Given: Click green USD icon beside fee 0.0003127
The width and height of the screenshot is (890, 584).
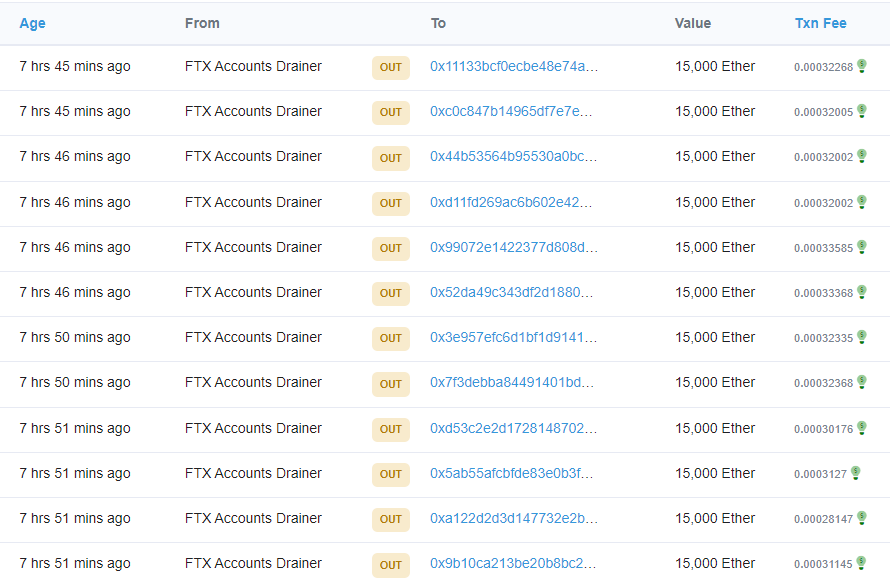Looking at the screenshot, I should pyautogui.click(x=858, y=474).
